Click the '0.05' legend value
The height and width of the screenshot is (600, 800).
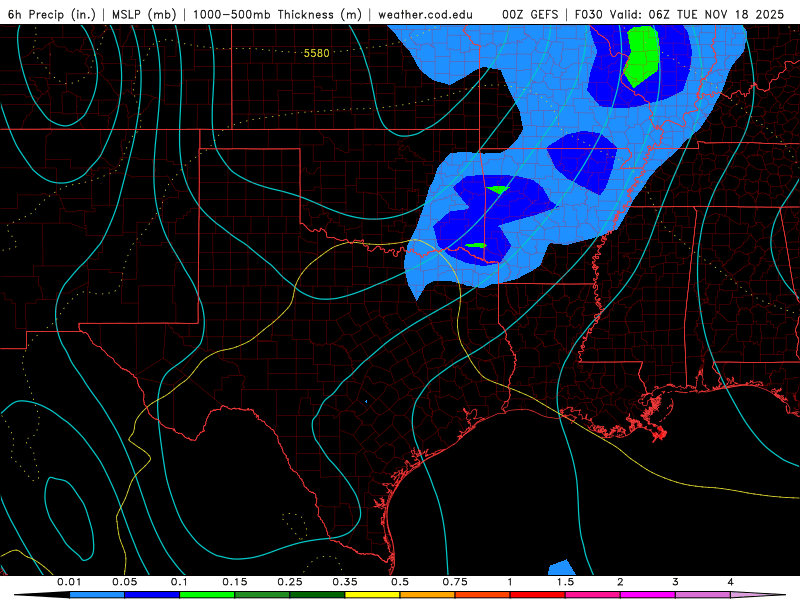(x=124, y=582)
